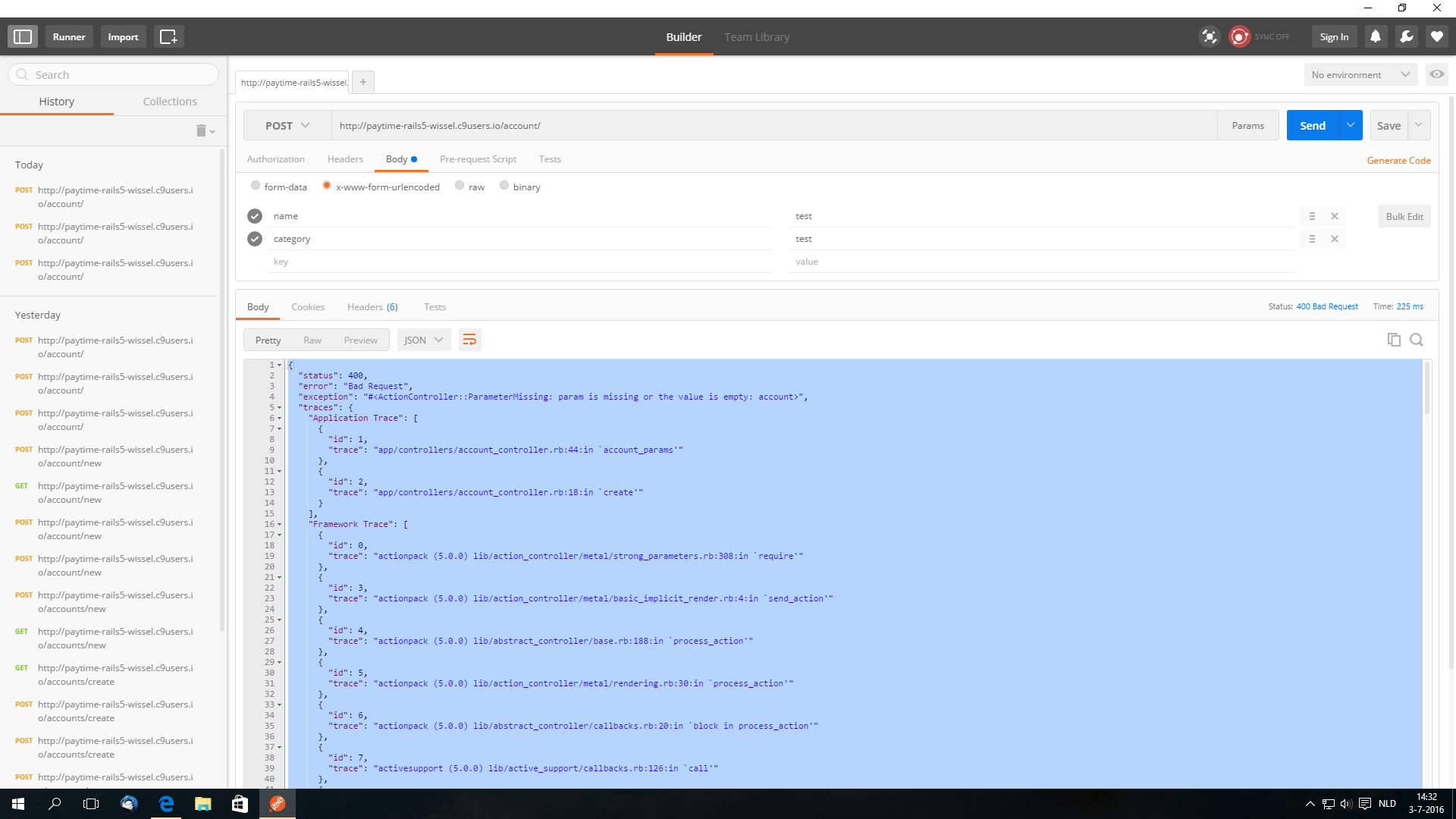Open Send options dropdown arrow

1351,125
